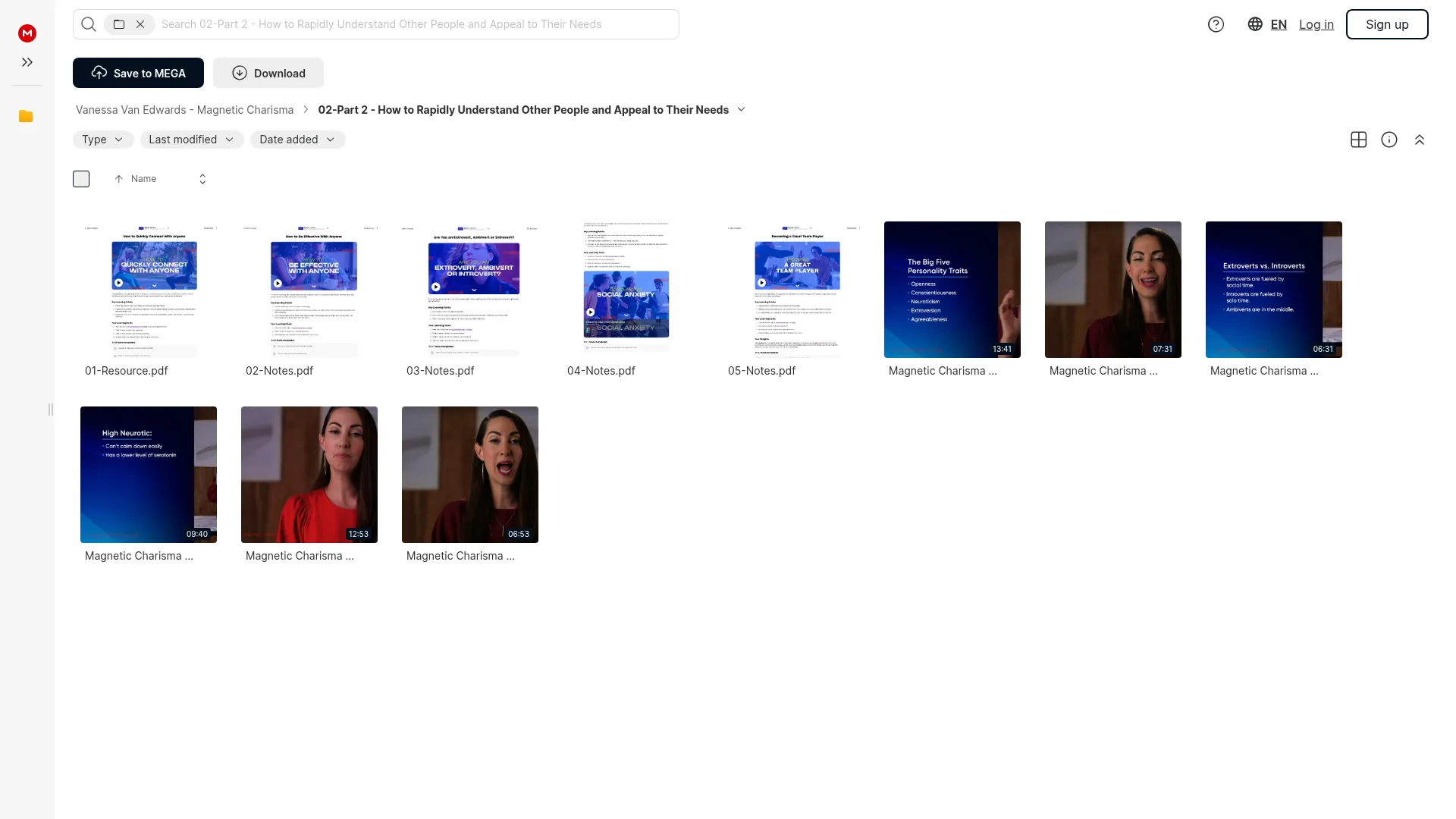Expand the breadcrumb folder chevron menu
Image resolution: width=1456 pixels, height=819 pixels.
click(x=742, y=110)
